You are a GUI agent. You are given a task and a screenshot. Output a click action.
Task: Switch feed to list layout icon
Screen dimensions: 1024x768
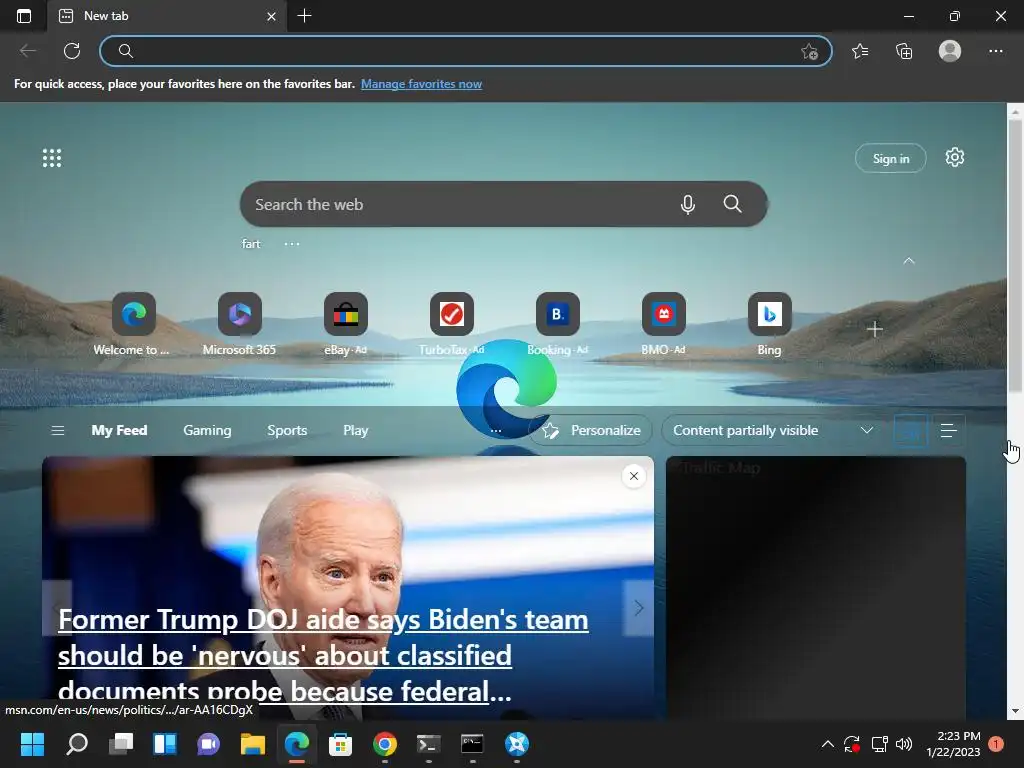[x=948, y=430]
